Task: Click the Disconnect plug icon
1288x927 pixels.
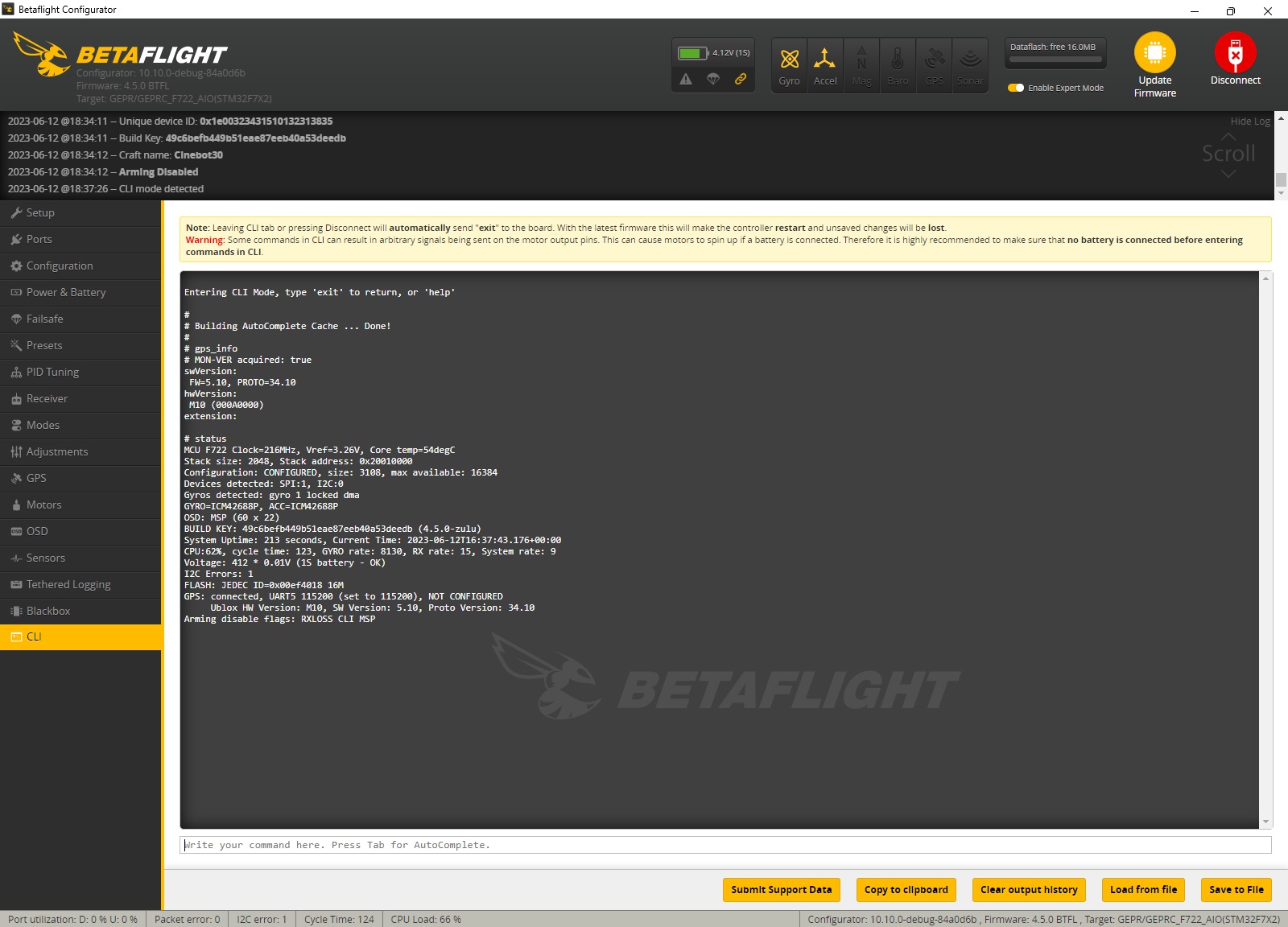Action: (1234, 54)
